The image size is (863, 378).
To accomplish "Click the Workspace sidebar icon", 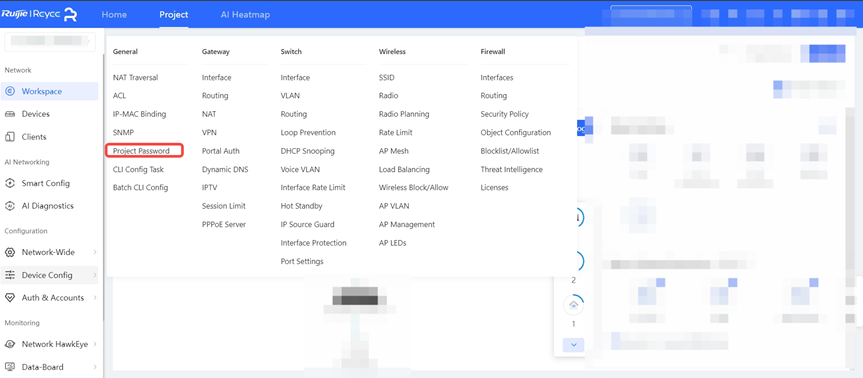I will coord(10,91).
